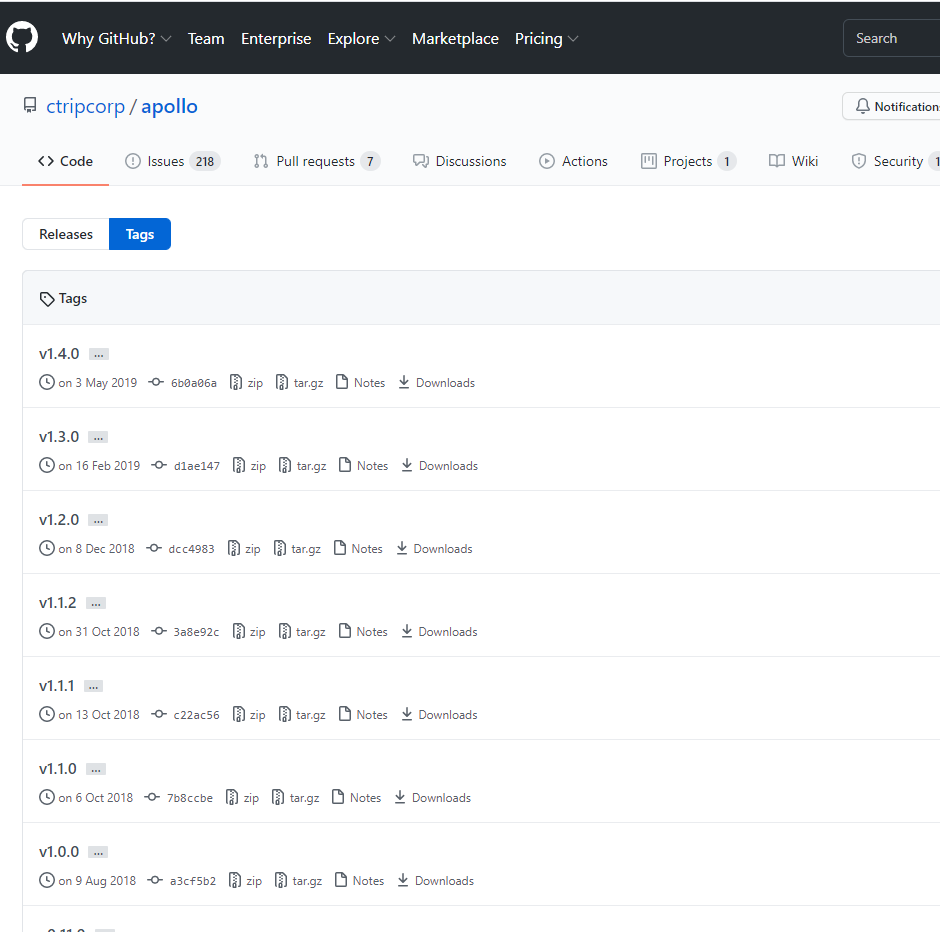Image resolution: width=940 pixels, height=932 pixels.
Task: Focus the Search input field
Action: click(x=893, y=39)
